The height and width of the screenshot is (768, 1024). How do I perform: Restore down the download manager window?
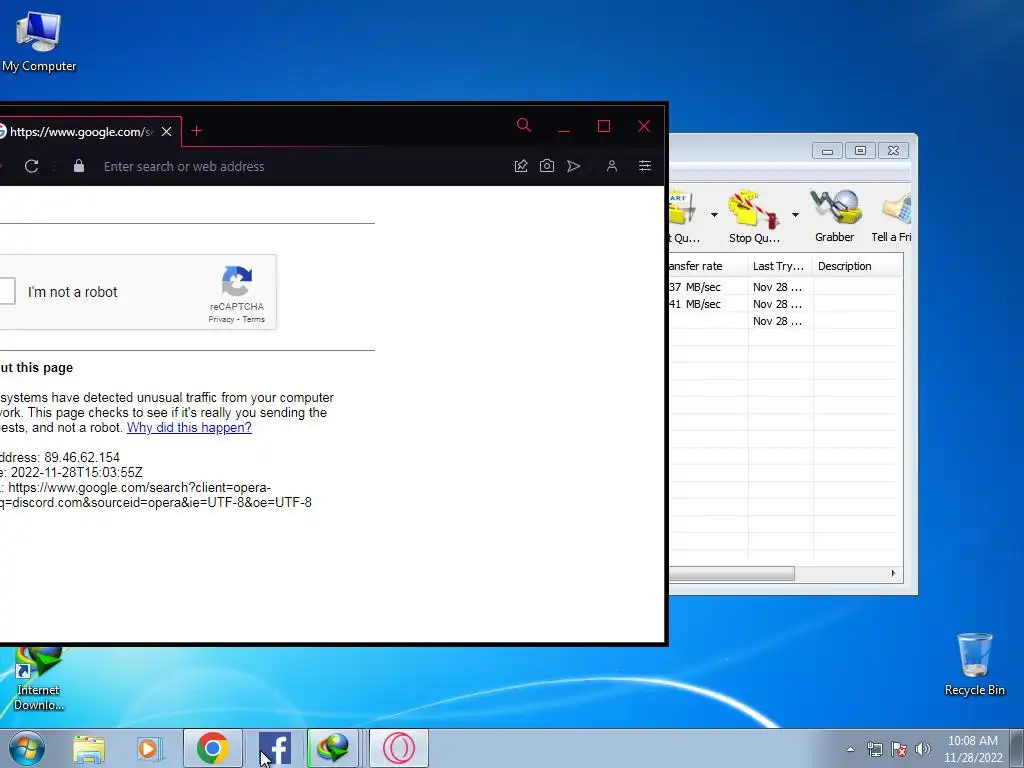860,151
